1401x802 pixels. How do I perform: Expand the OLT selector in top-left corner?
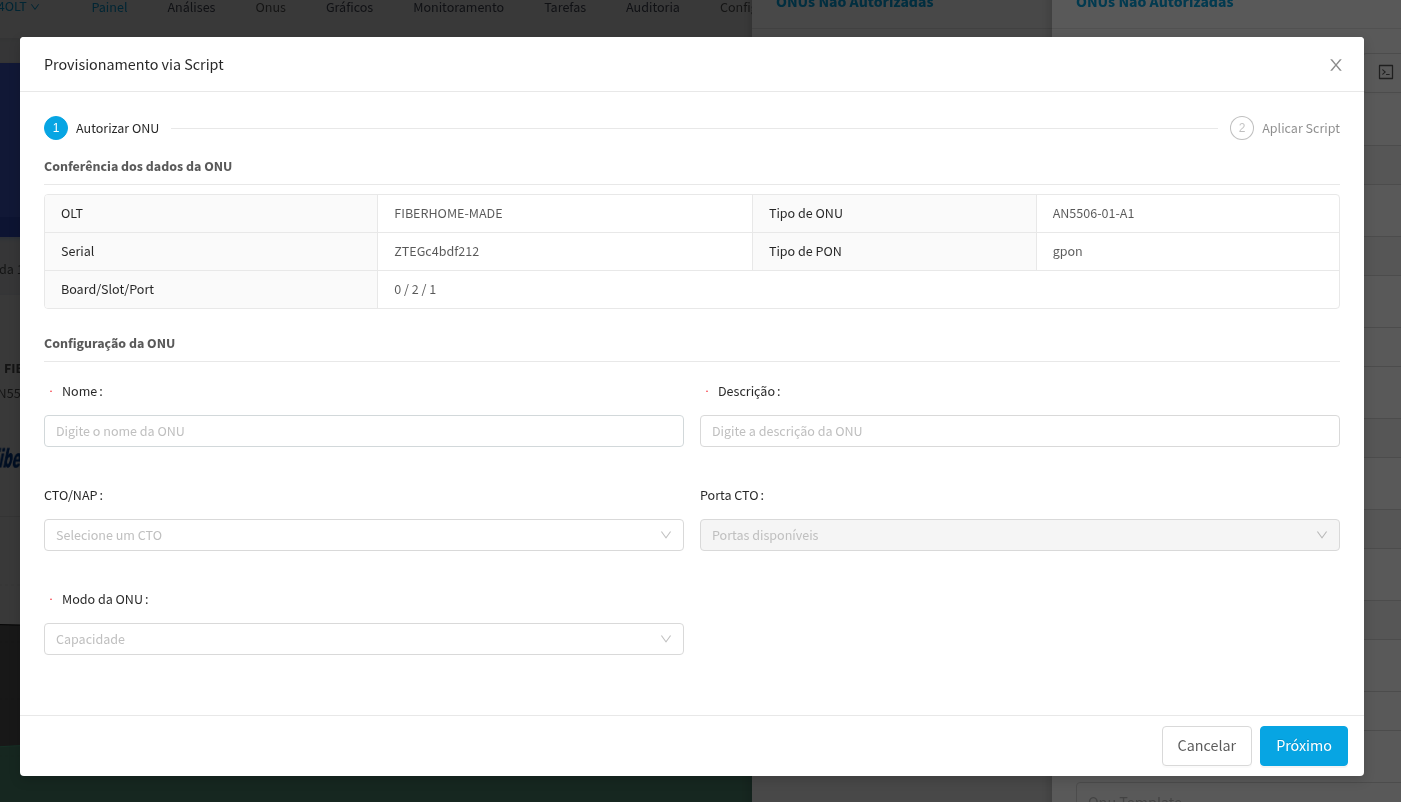20,7
